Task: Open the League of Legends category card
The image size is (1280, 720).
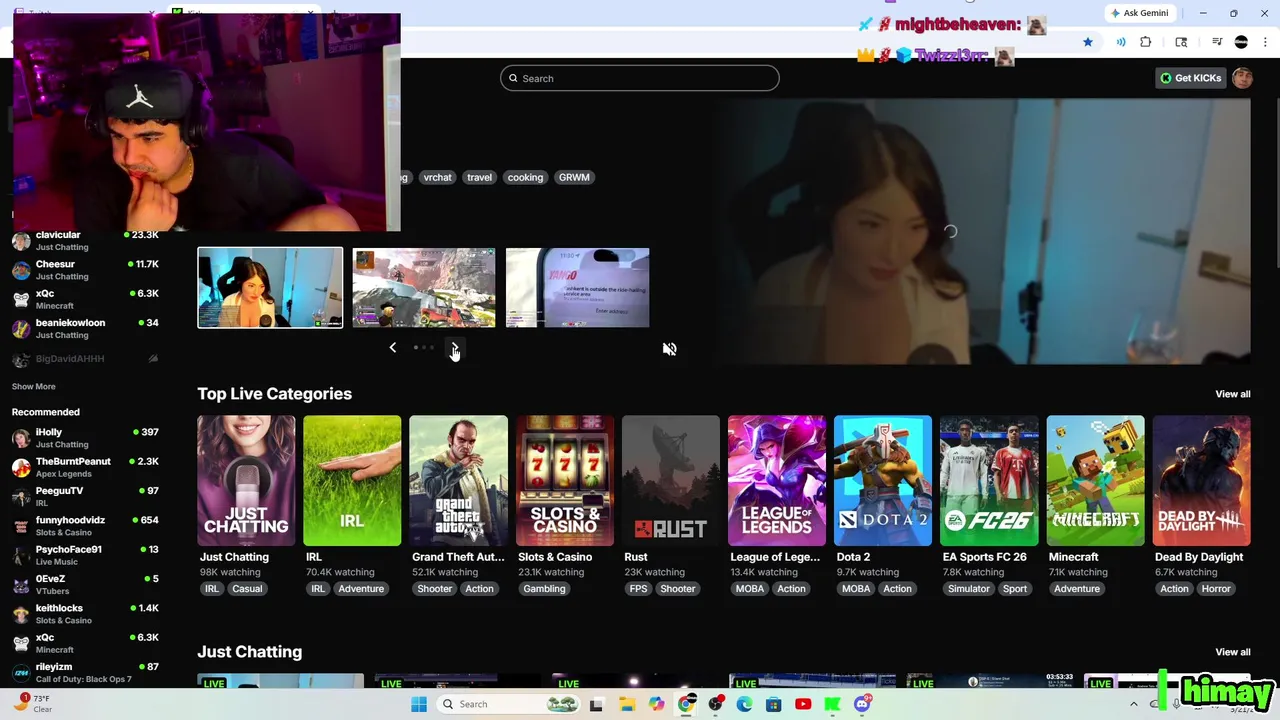Action: click(777, 480)
